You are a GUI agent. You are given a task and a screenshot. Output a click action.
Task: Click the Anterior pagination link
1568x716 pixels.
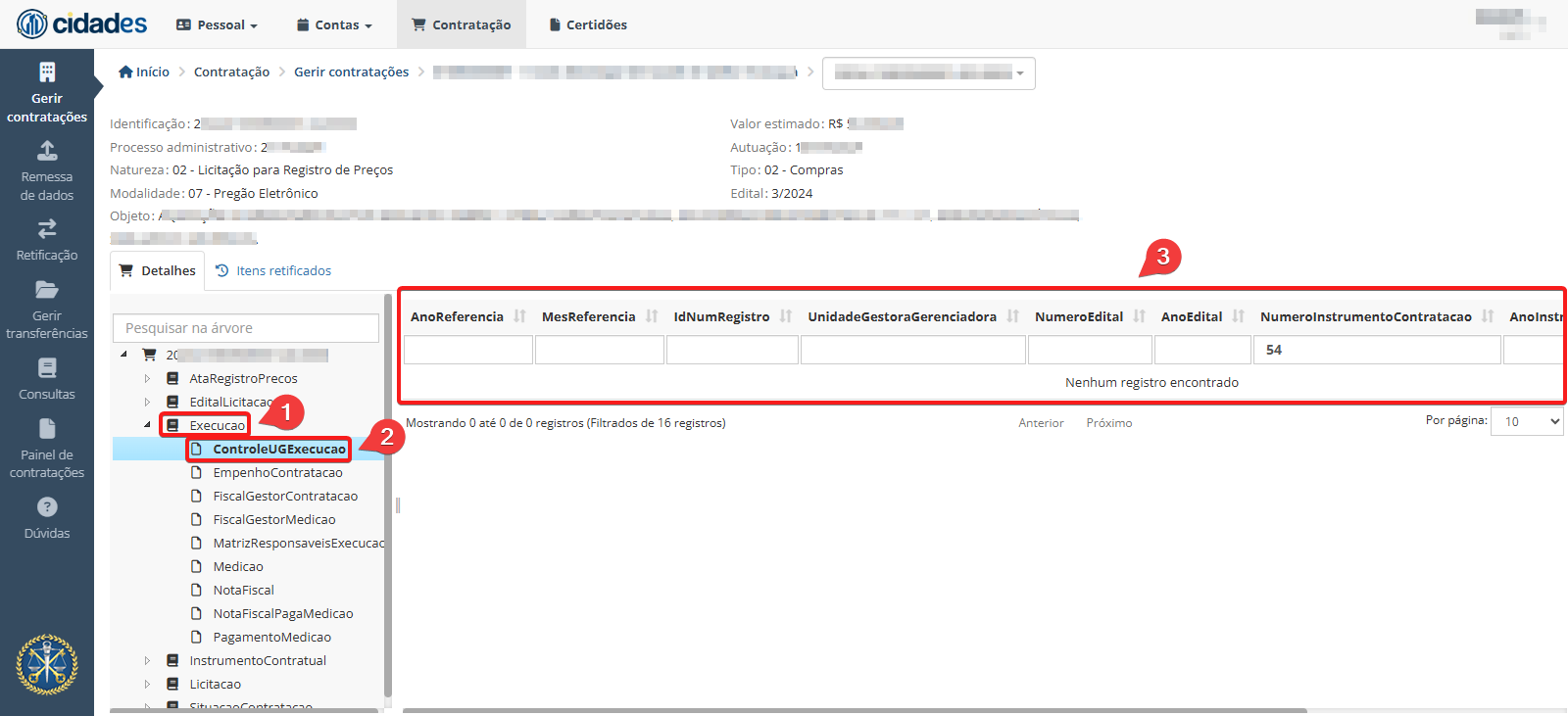[x=1041, y=423]
